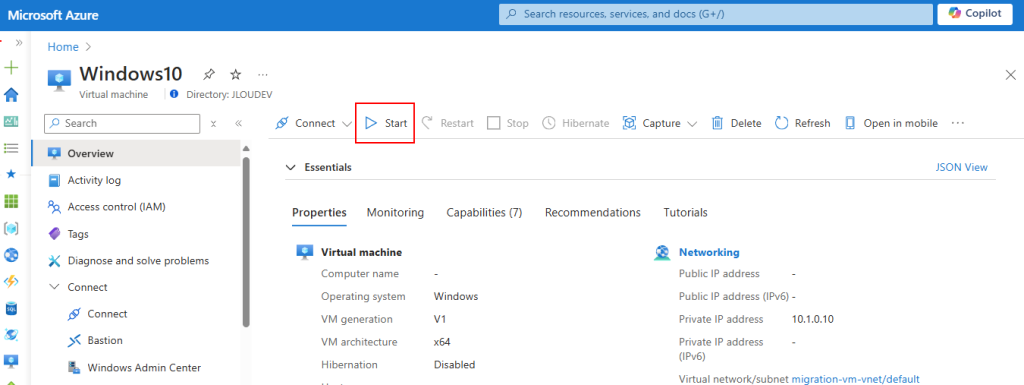Mark Windows10 as favorite with star icon
The width and height of the screenshot is (1024, 385).
[x=236, y=74]
